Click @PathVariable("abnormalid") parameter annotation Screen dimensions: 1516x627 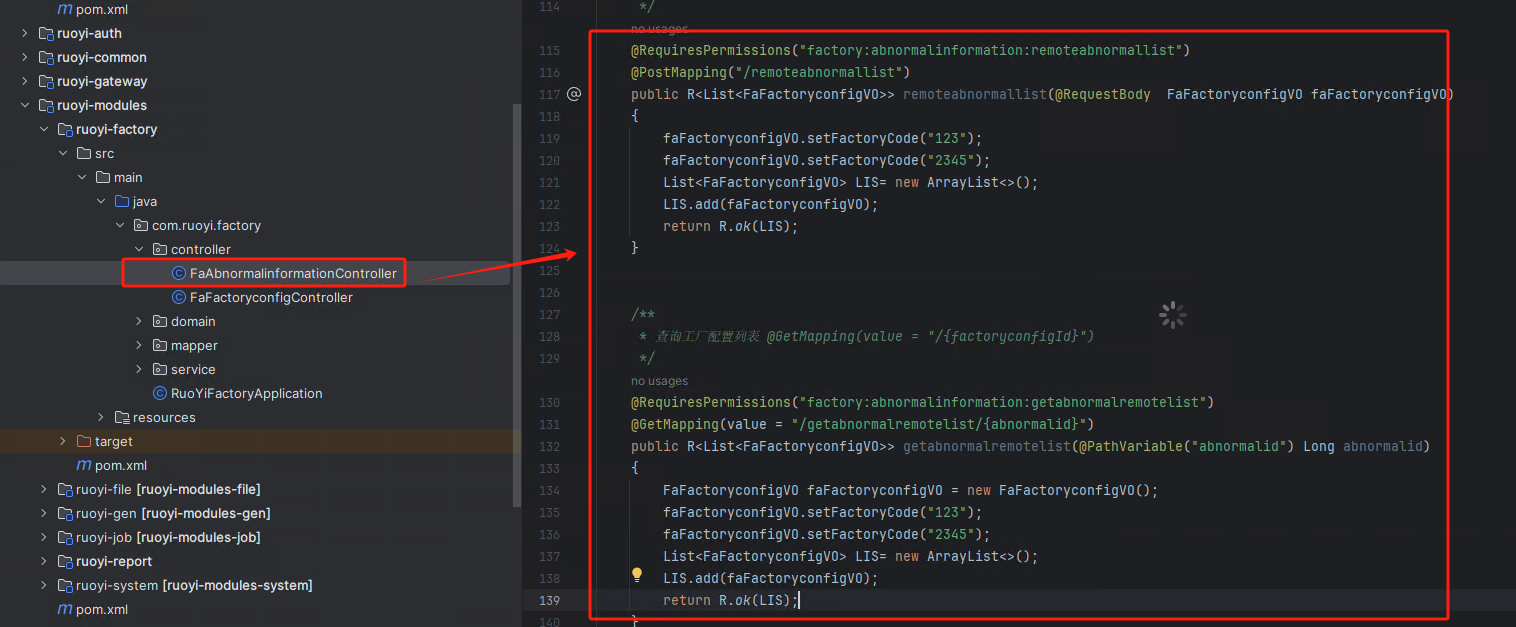click(x=1185, y=446)
